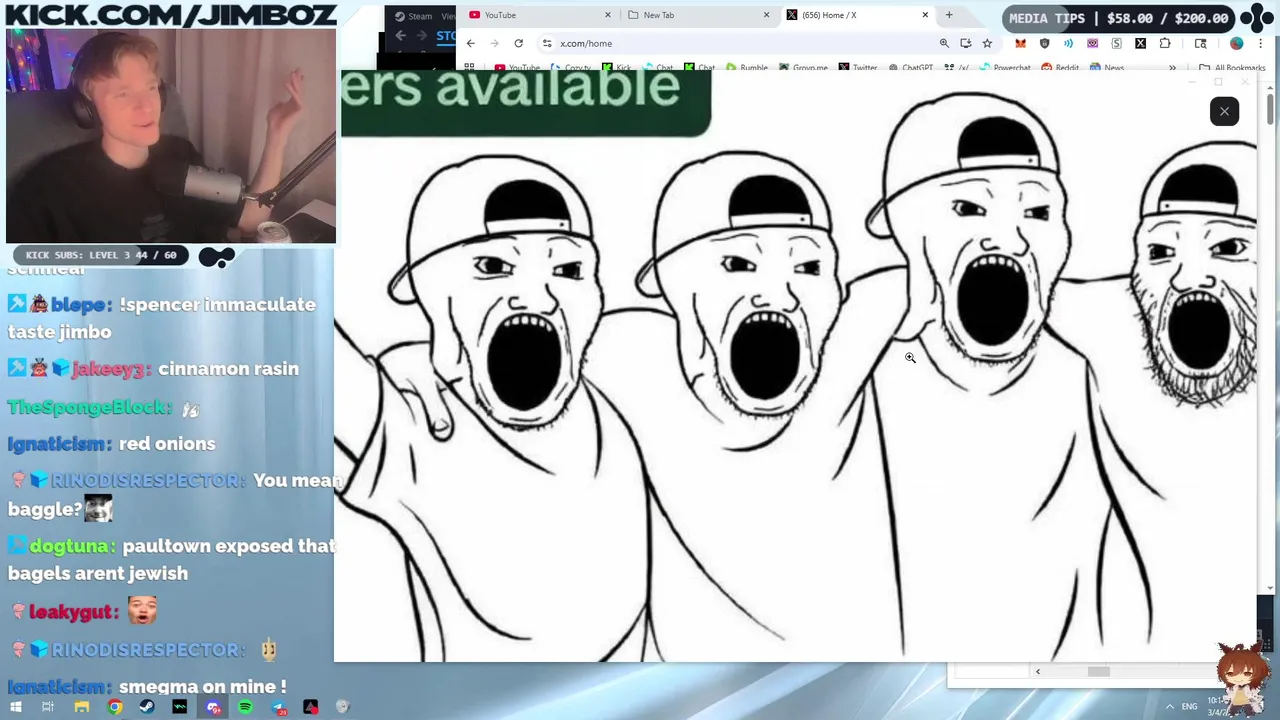Click the MEDIA TIPS $58.00 / $200.00 bar
Screen dimensions: 1280x720
point(1119,18)
